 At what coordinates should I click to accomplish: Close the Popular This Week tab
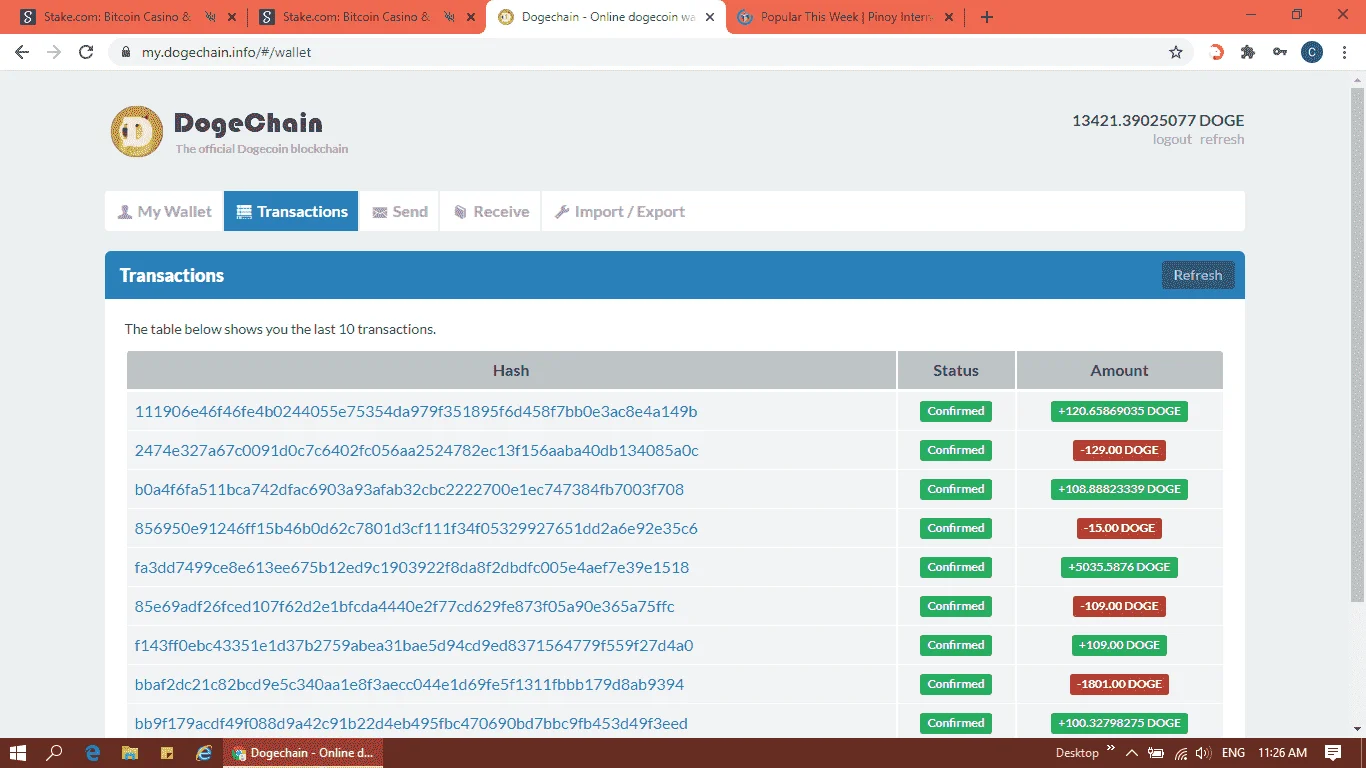coord(950,17)
